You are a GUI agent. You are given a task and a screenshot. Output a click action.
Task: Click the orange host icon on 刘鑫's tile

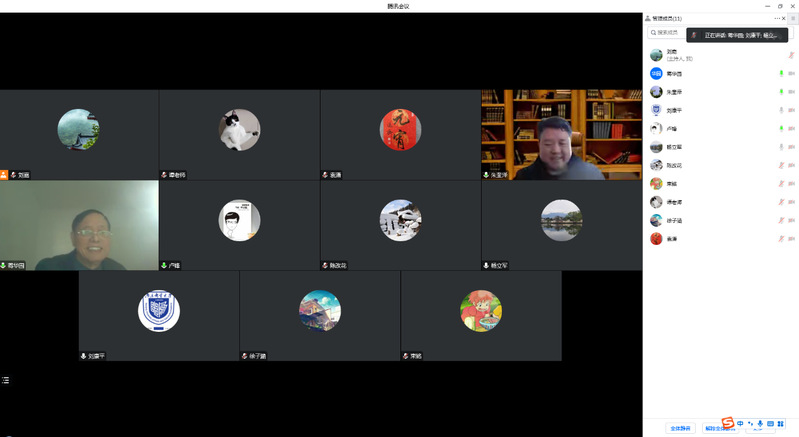(x=4, y=174)
